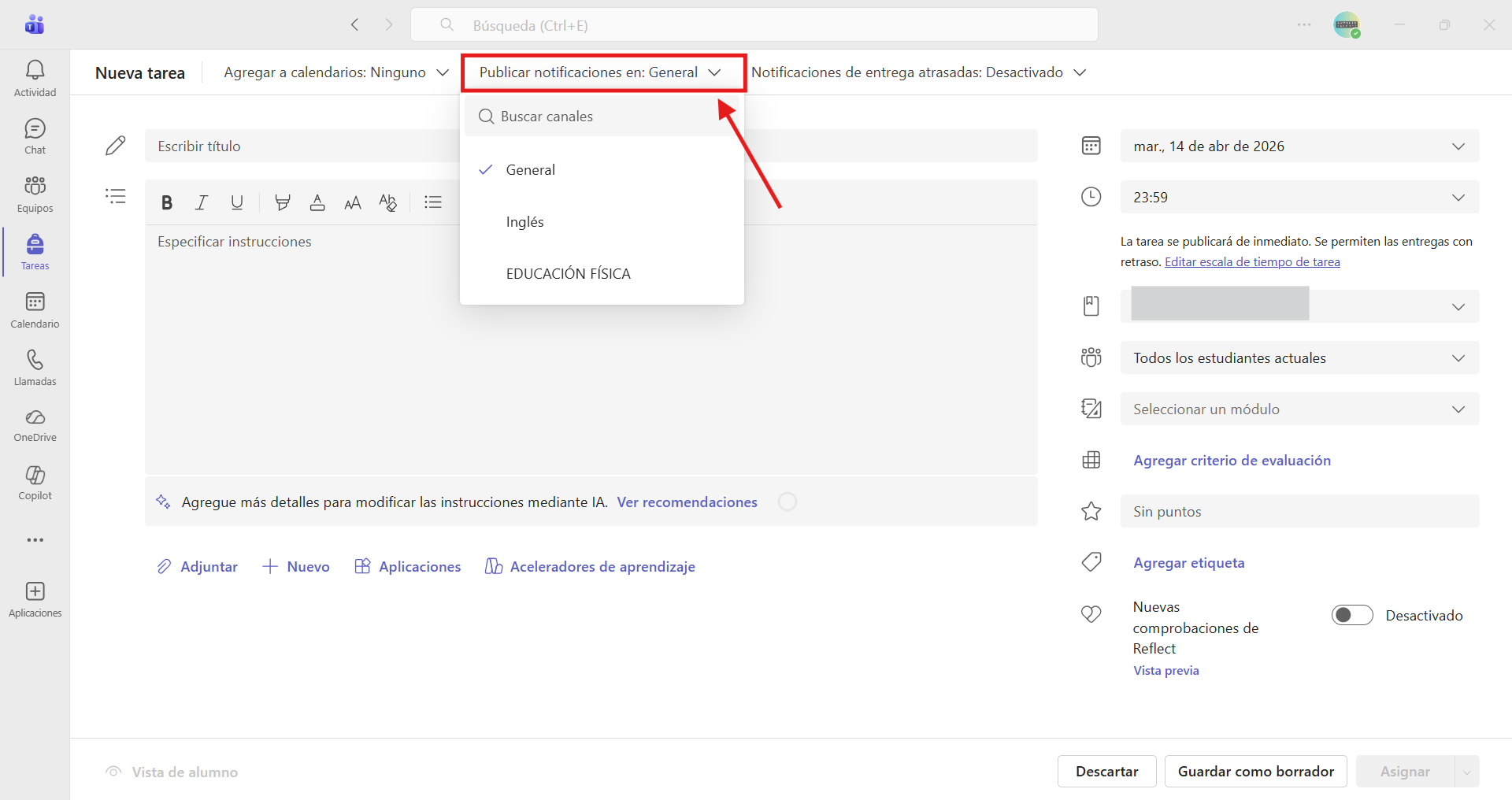
Task: Open Seleccionar un módulo dropdown
Action: pos(1299,409)
